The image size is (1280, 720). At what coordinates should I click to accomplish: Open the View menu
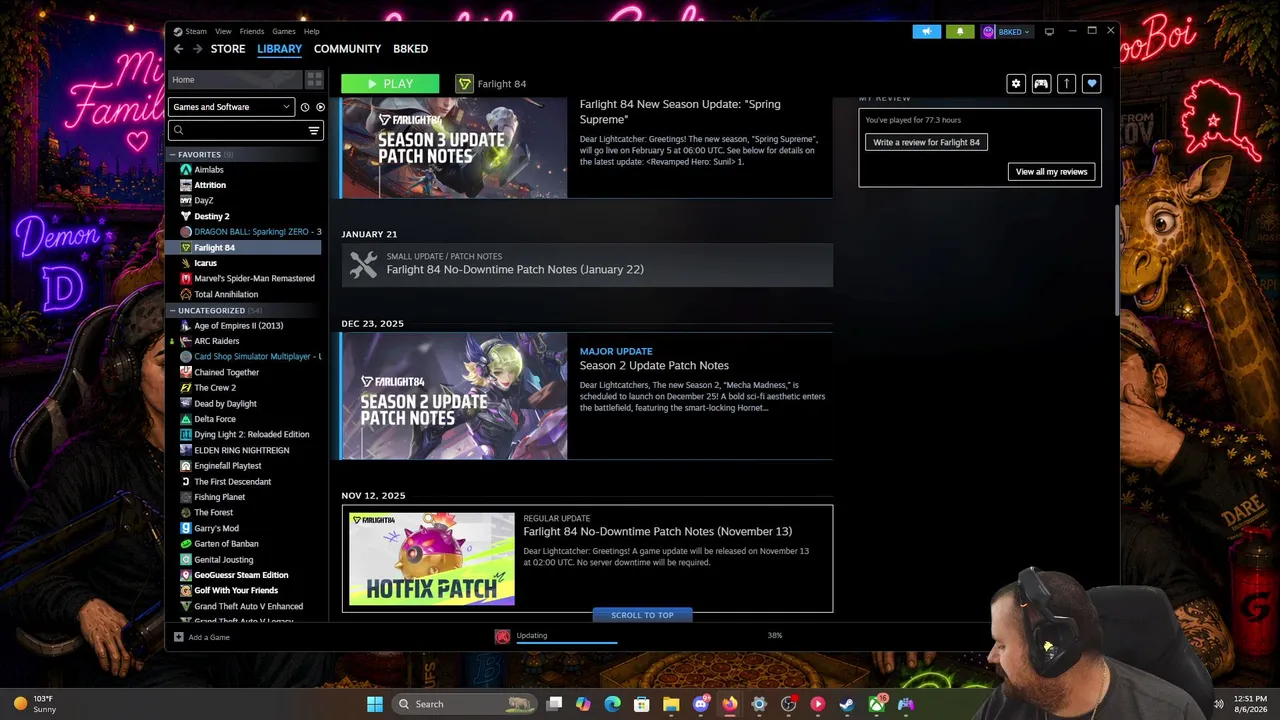(223, 32)
